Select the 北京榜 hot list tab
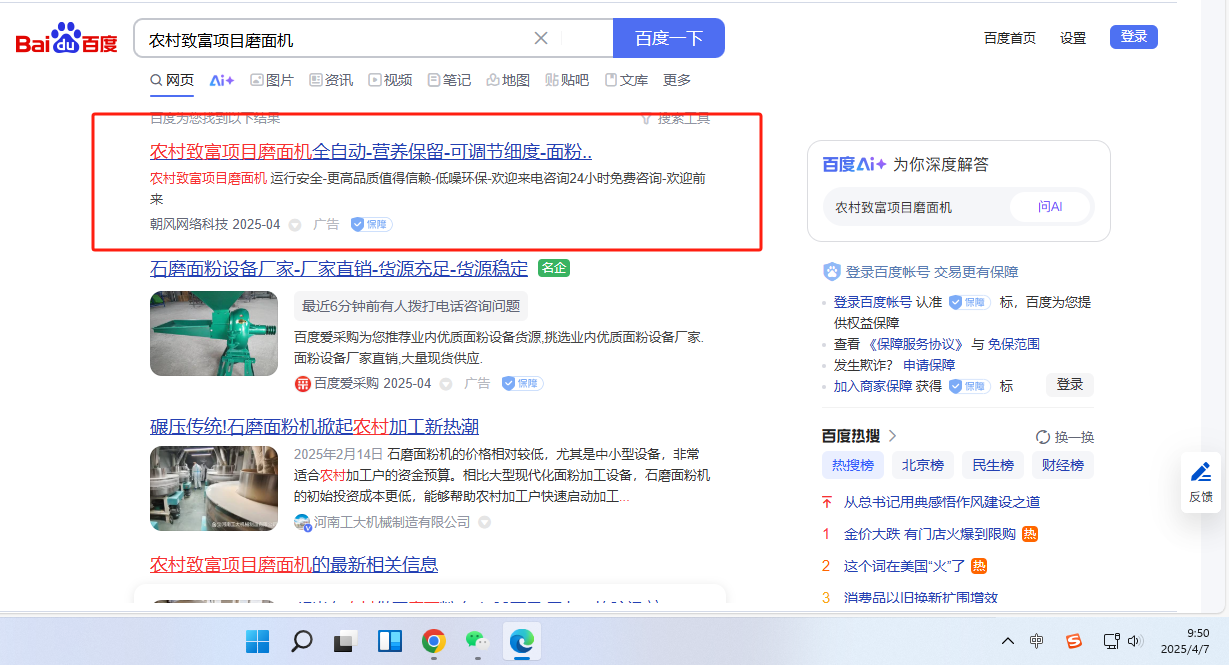The height and width of the screenshot is (665, 1229). pos(922,465)
